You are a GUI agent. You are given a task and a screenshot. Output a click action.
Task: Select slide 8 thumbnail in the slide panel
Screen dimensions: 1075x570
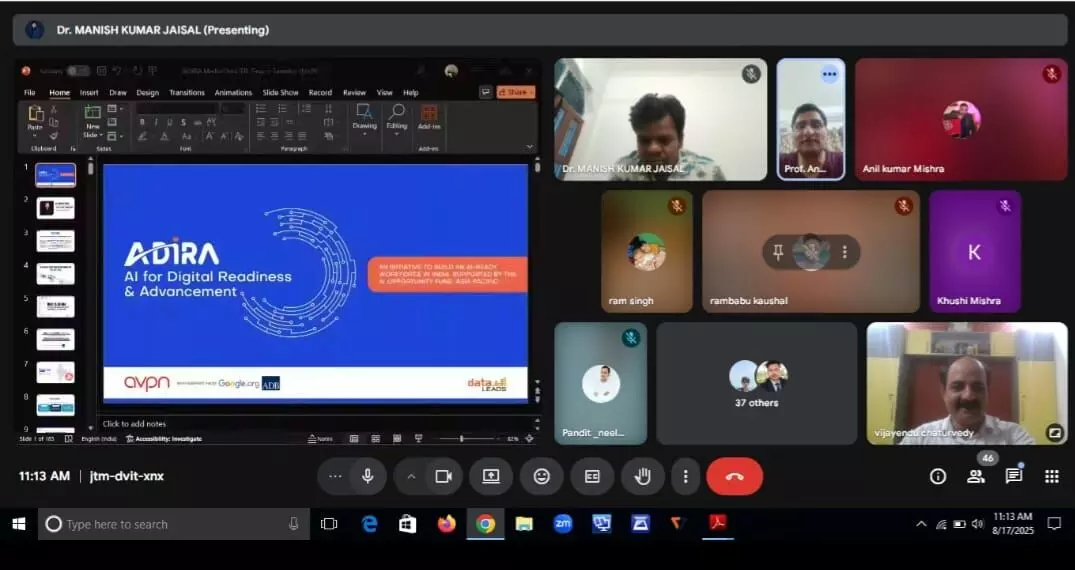56,405
